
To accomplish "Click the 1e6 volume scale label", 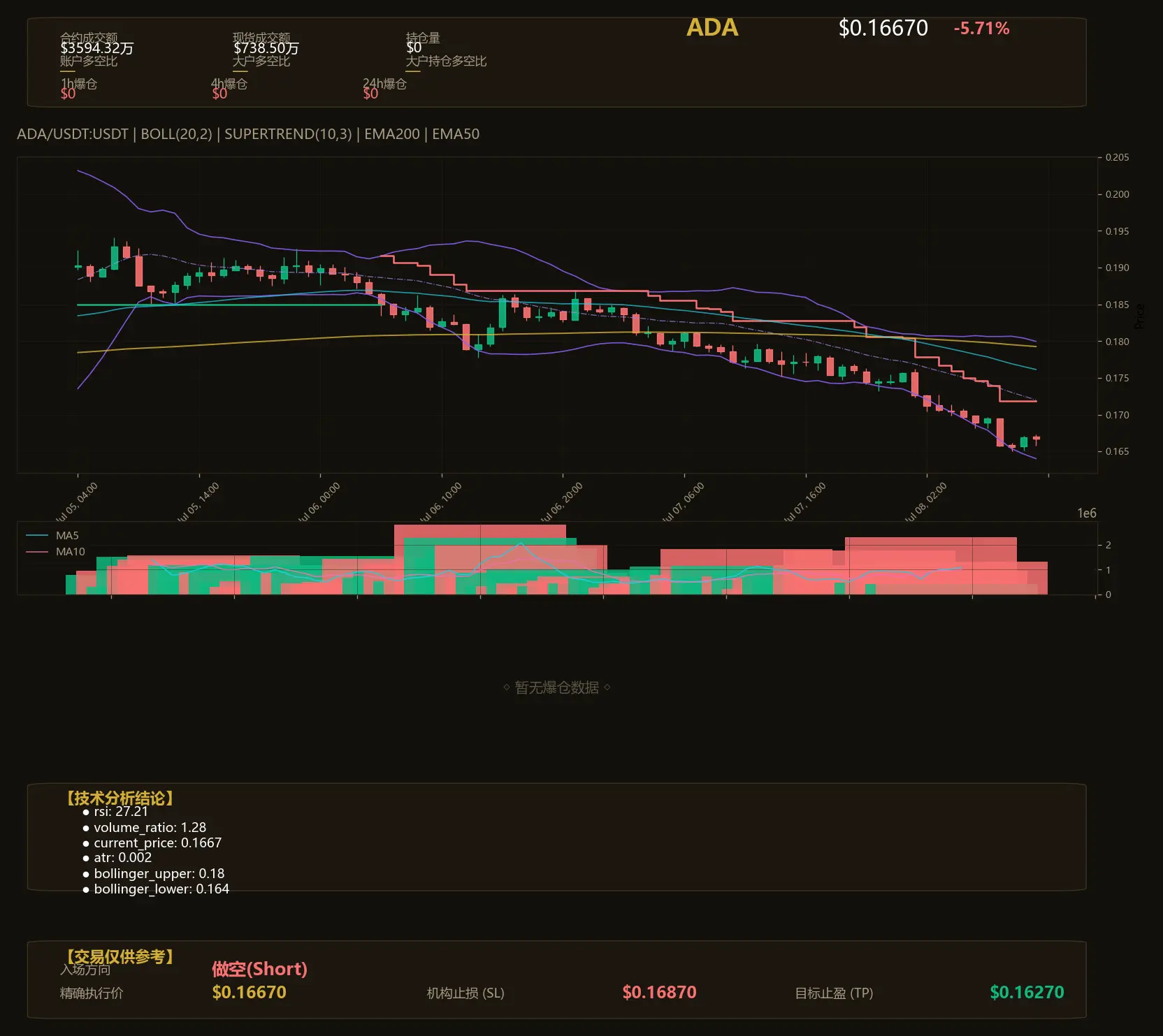I will [x=1087, y=513].
